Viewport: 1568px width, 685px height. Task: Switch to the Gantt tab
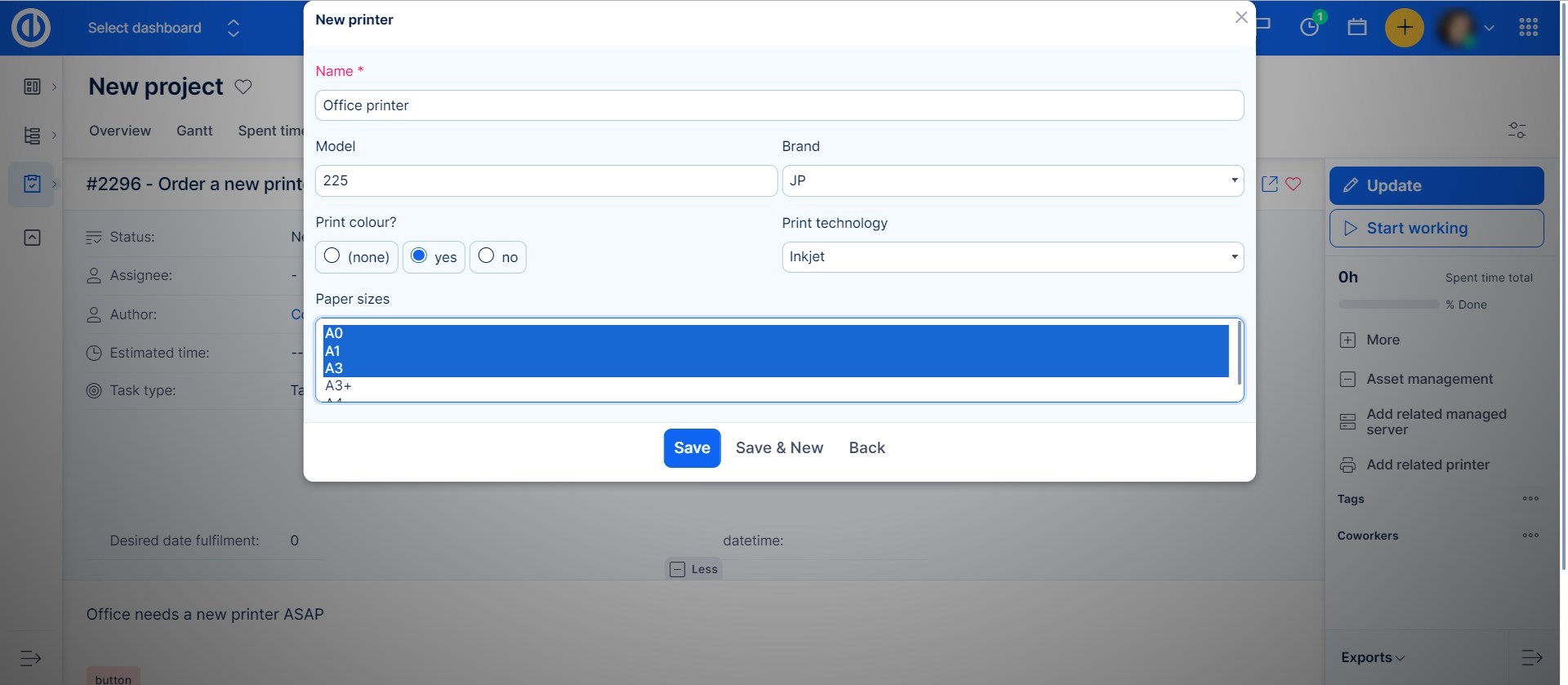tap(194, 131)
